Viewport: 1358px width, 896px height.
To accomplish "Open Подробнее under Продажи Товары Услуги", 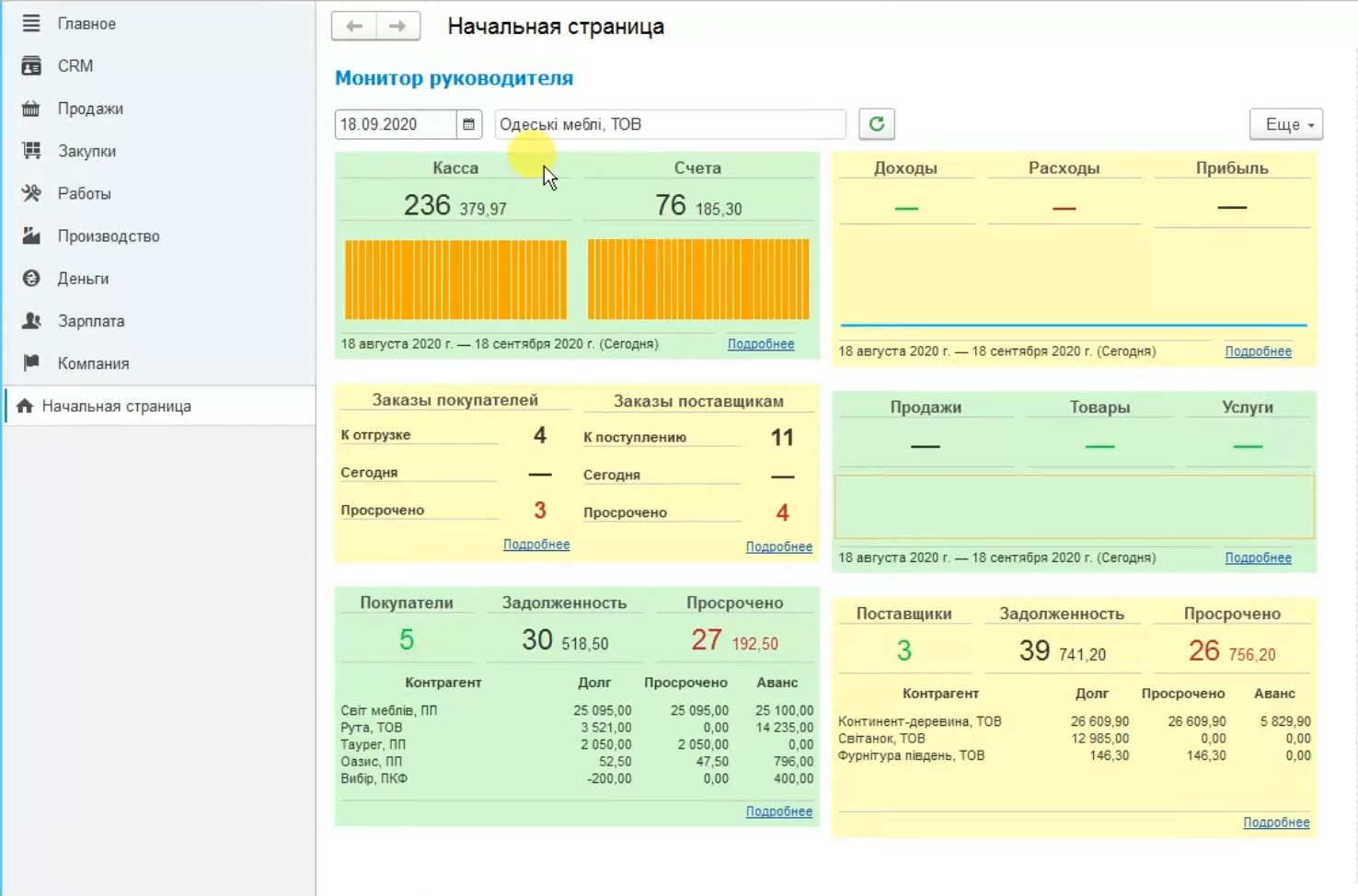I will pos(1258,557).
